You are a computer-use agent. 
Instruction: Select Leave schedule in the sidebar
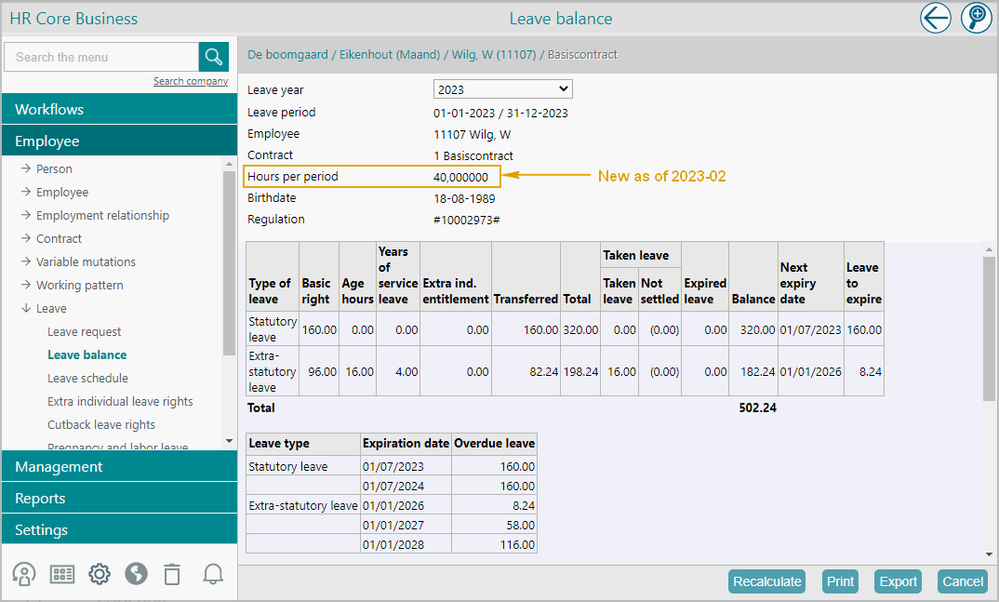click(x=88, y=378)
